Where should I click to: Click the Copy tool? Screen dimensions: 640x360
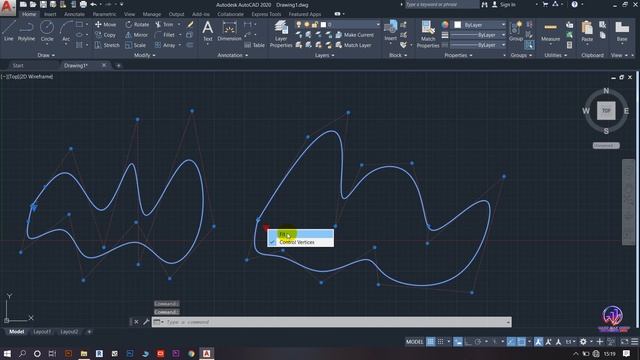(x=105, y=35)
